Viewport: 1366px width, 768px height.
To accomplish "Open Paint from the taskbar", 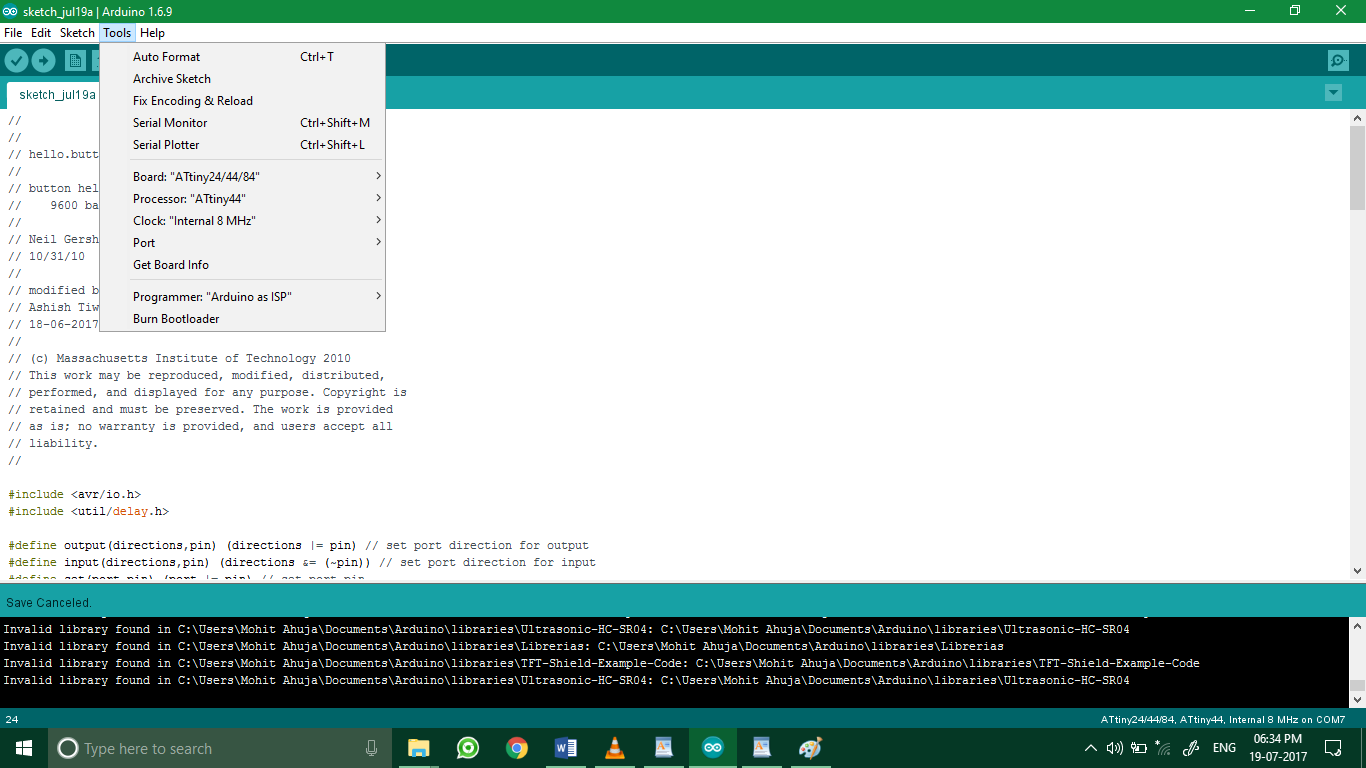I will (810, 748).
